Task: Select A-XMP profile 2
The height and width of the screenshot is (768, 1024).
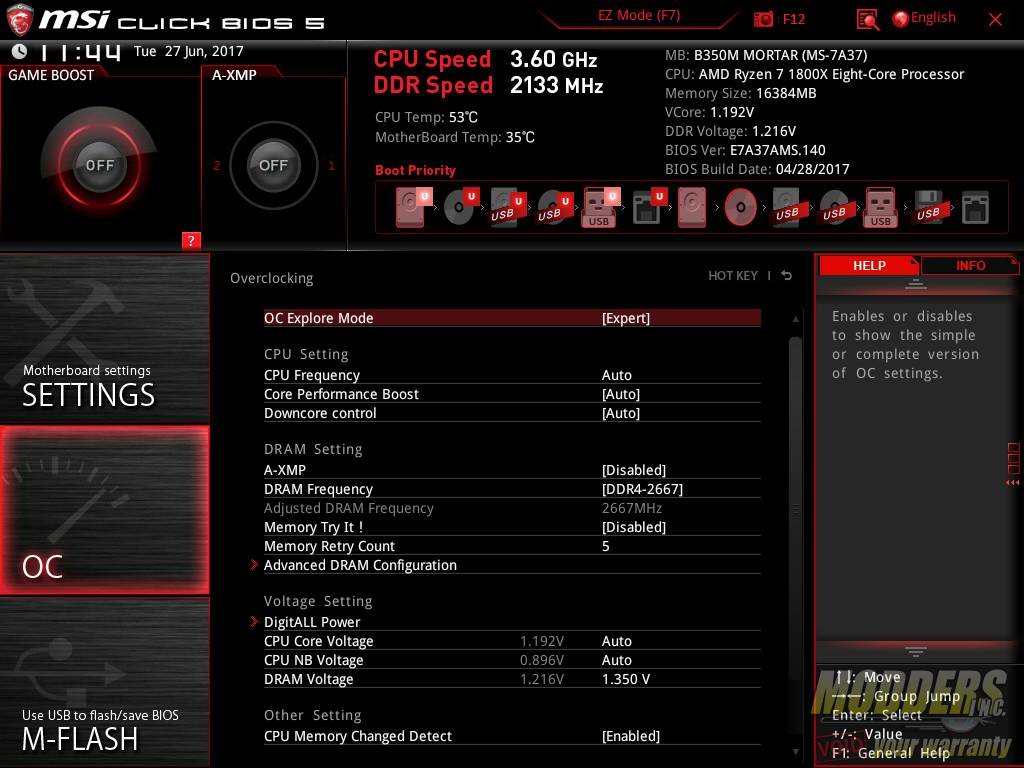Action: [216, 165]
